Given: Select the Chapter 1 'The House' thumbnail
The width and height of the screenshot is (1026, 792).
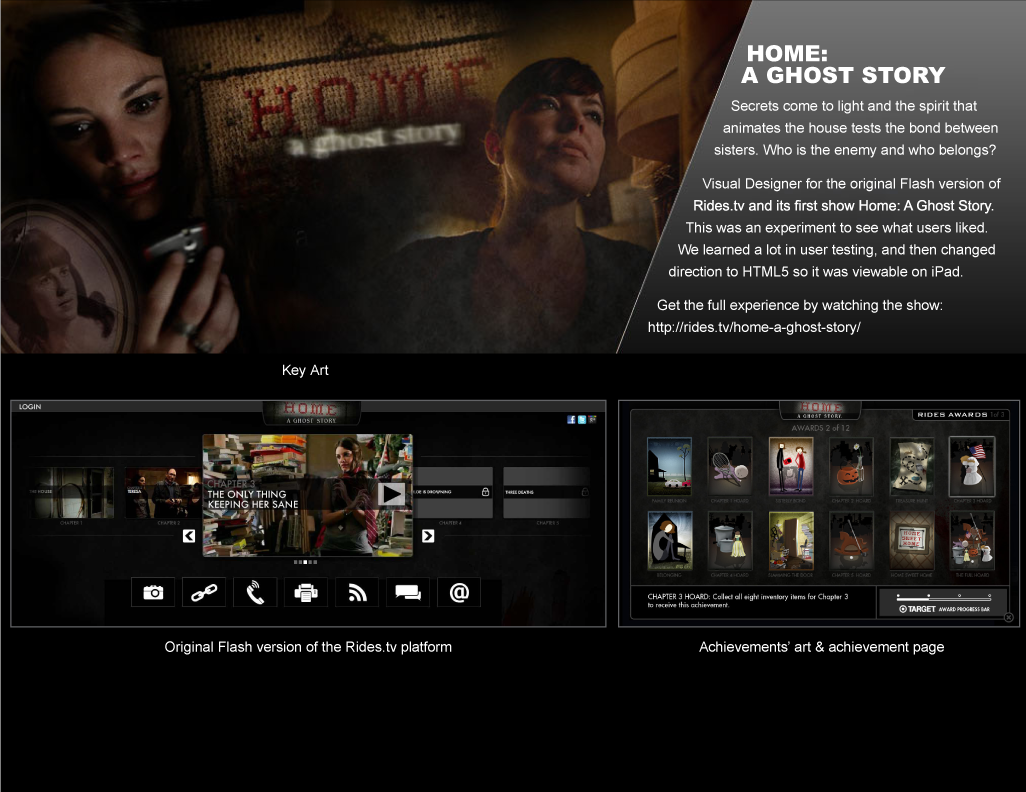Looking at the screenshot, I should point(70,492).
